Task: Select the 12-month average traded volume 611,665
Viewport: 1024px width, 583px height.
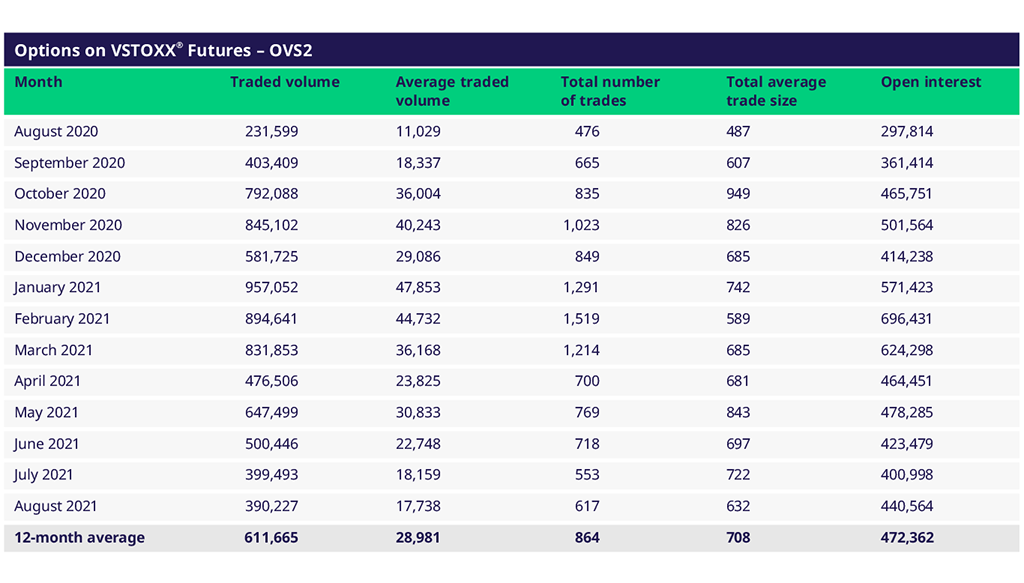Action: pyautogui.click(x=271, y=537)
